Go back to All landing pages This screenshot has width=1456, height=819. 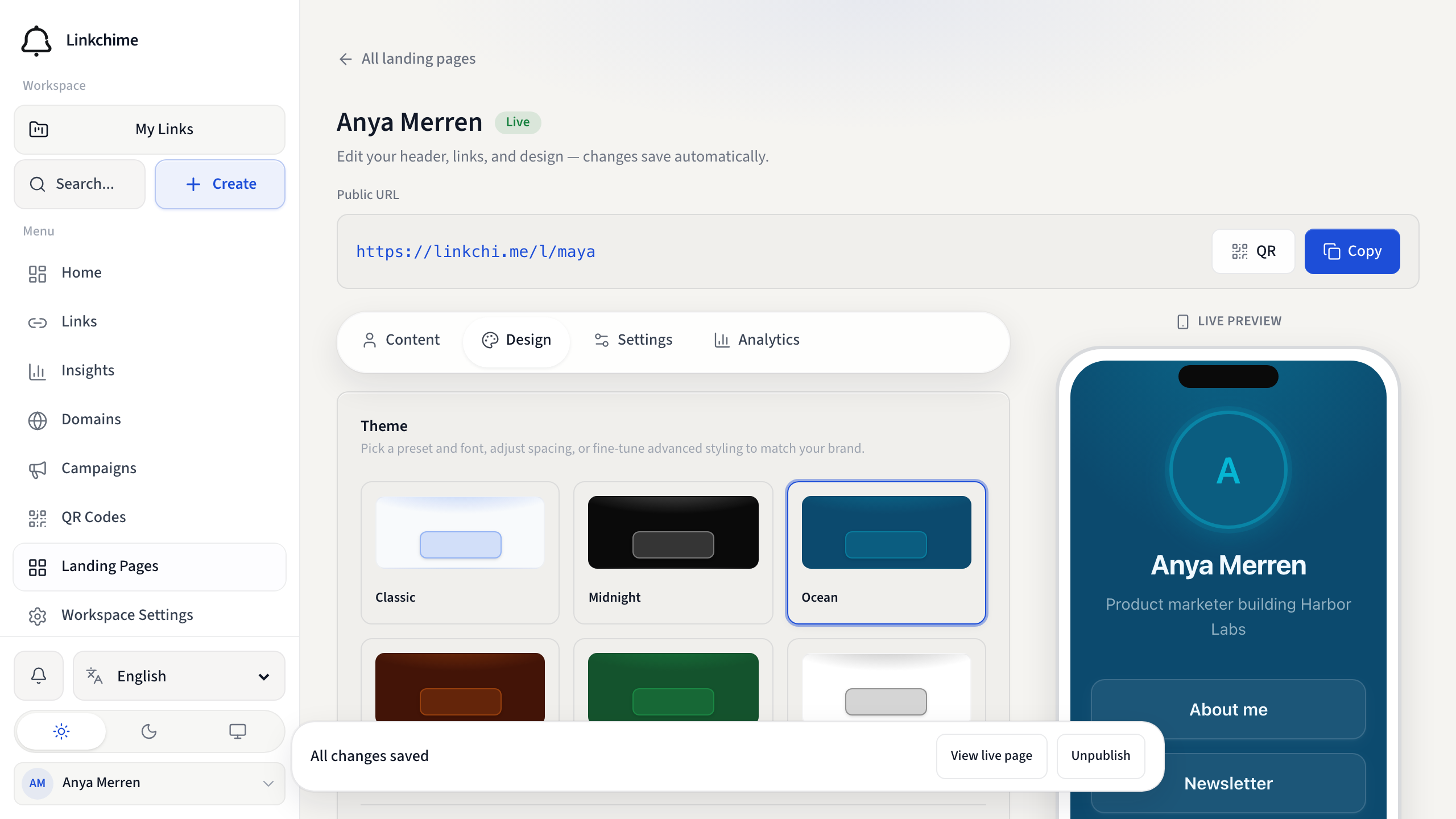(x=407, y=59)
